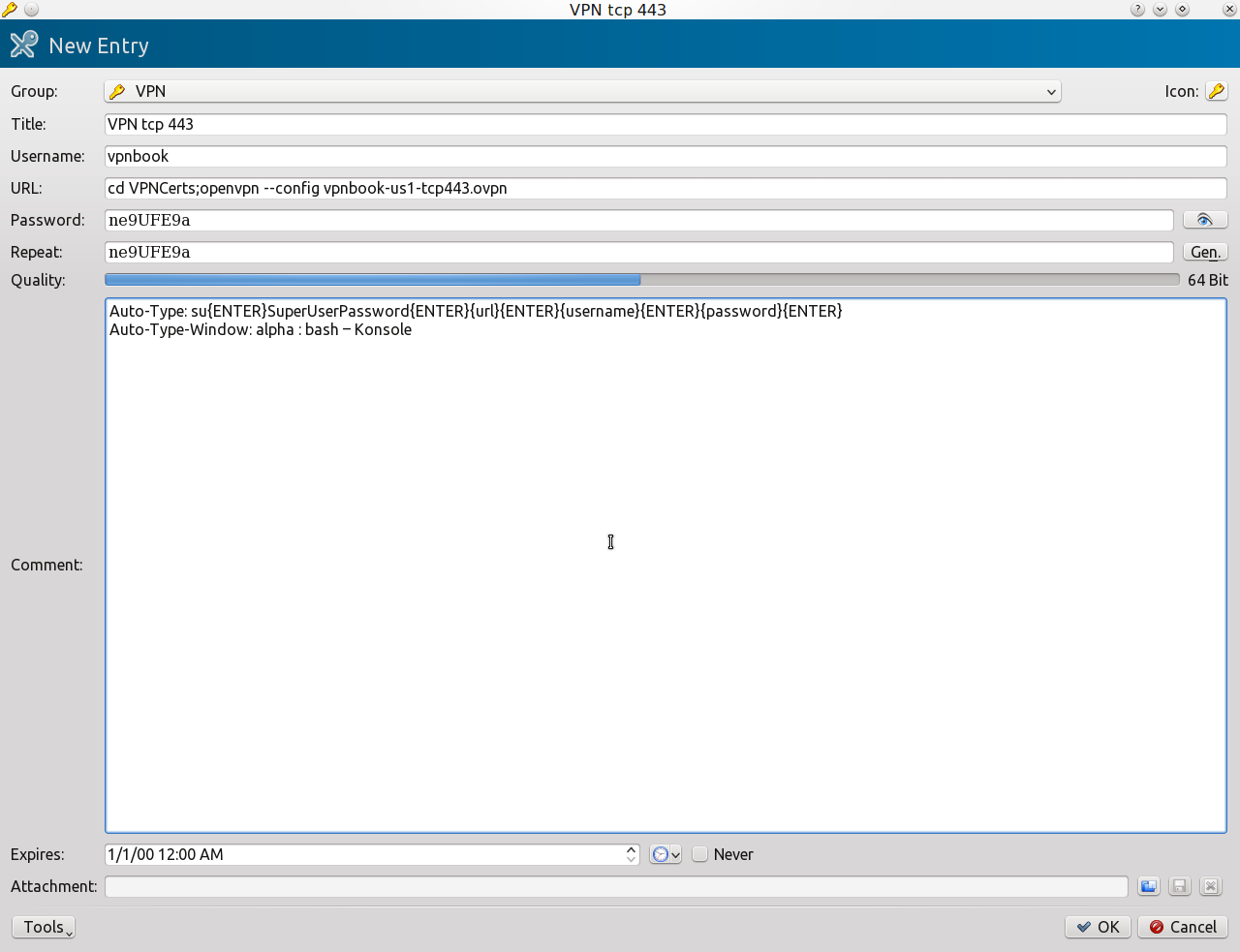Click the delete attachment icon
The width and height of the screenshot is (1240, 952).
(1210, 886)
